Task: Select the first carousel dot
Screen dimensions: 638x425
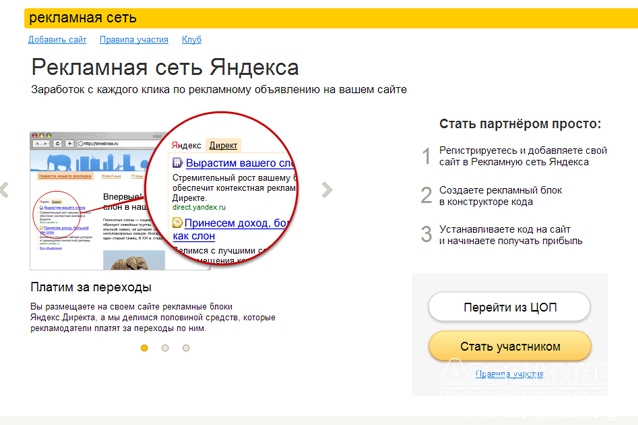Action: coord(144,348)
